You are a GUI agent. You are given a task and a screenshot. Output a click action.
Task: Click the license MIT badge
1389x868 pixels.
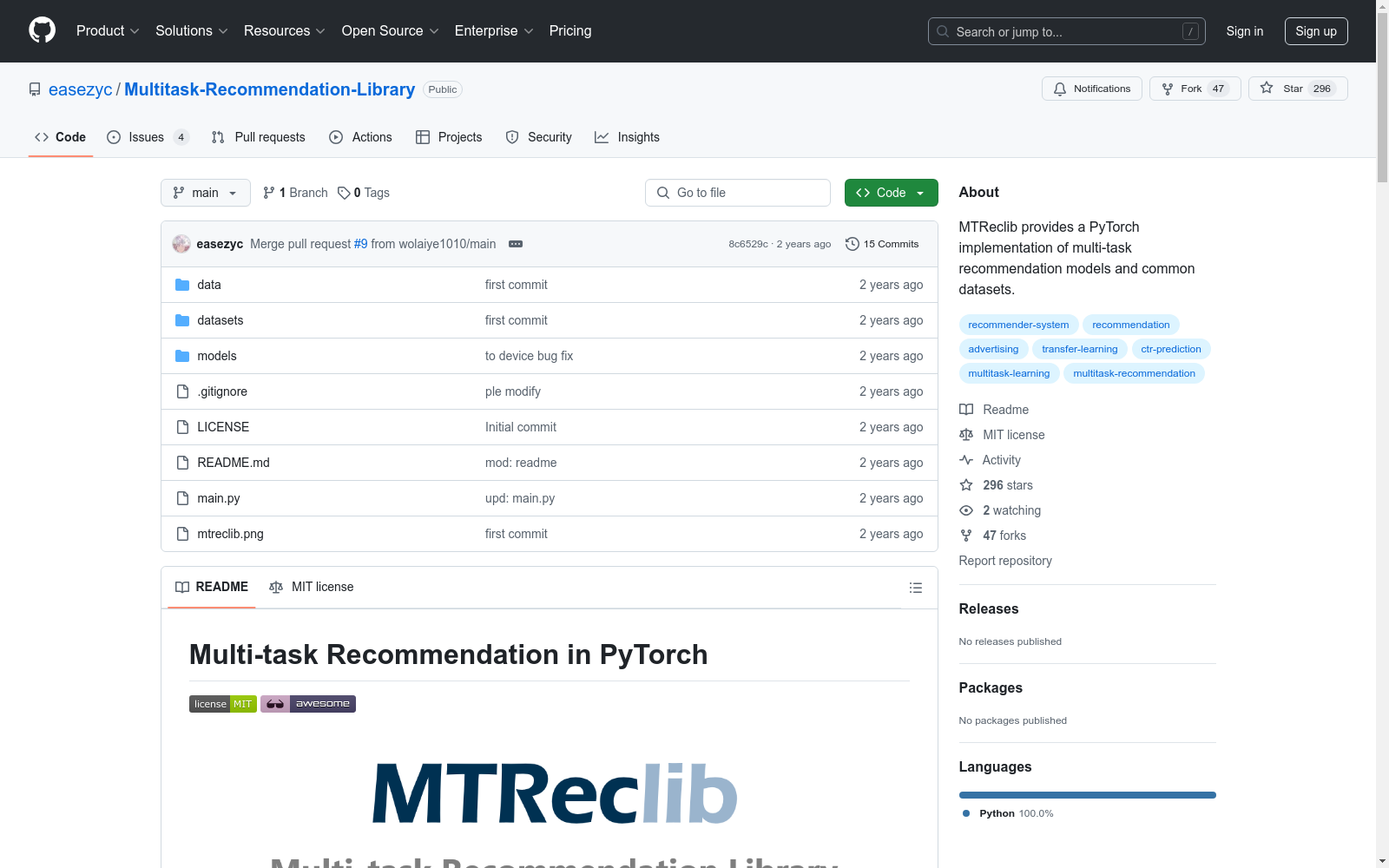[223, 704]
